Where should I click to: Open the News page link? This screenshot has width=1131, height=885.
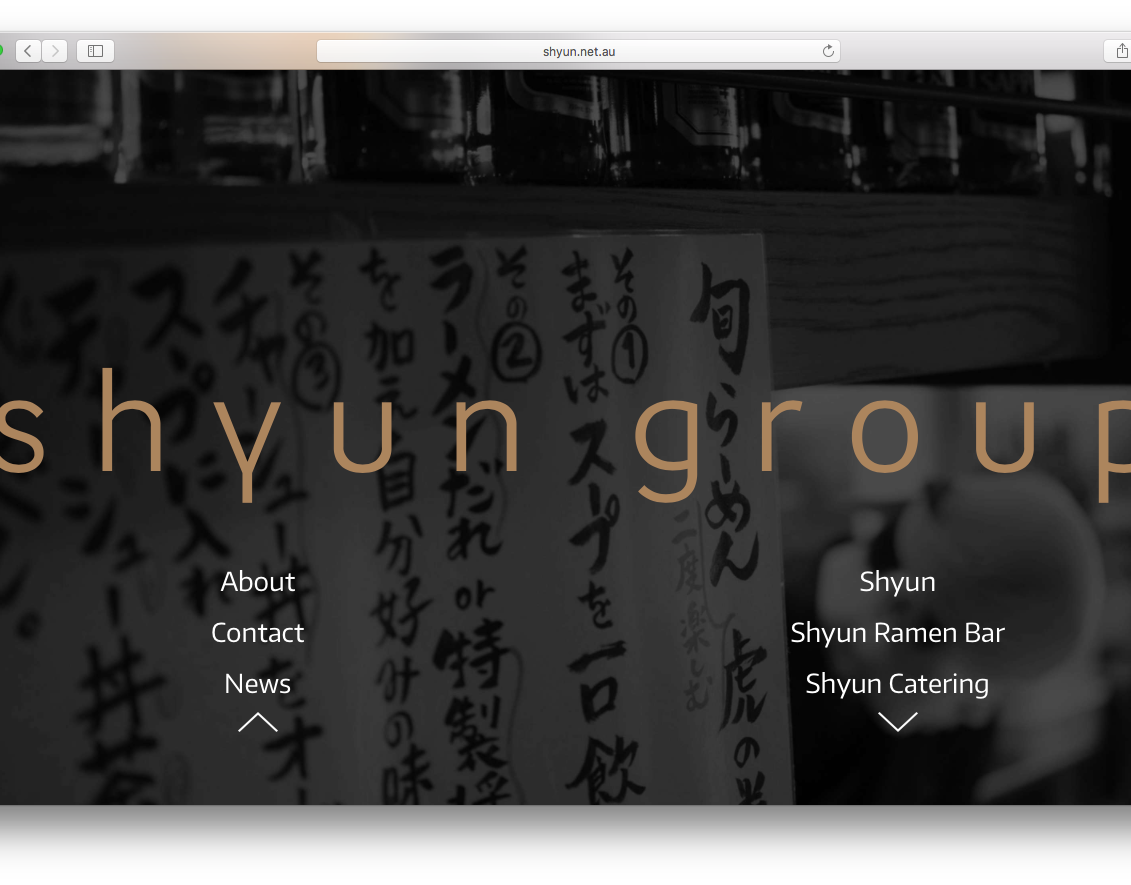[258, 684]
